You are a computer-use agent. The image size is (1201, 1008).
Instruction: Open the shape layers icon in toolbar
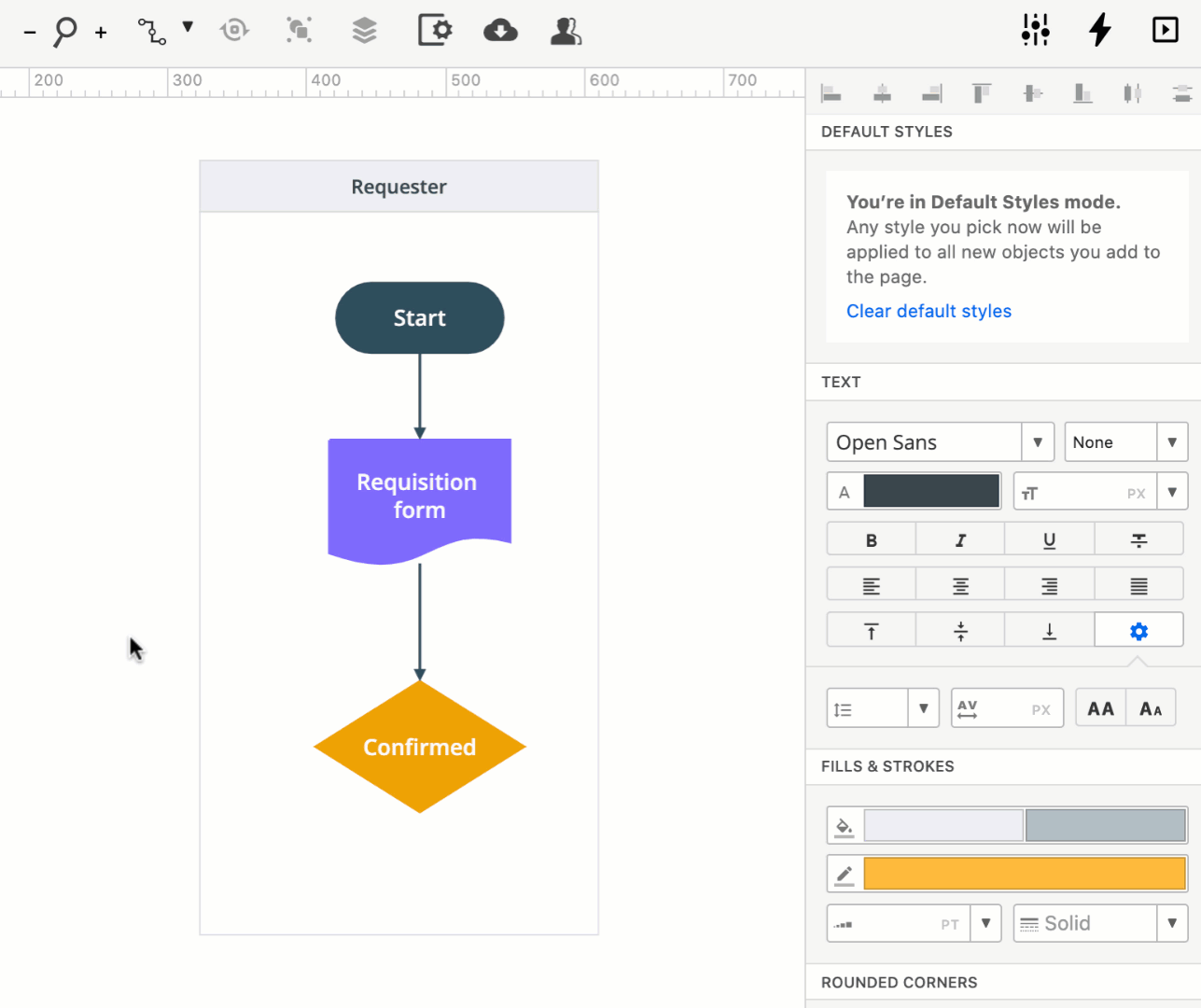click(x=364, y=30)
